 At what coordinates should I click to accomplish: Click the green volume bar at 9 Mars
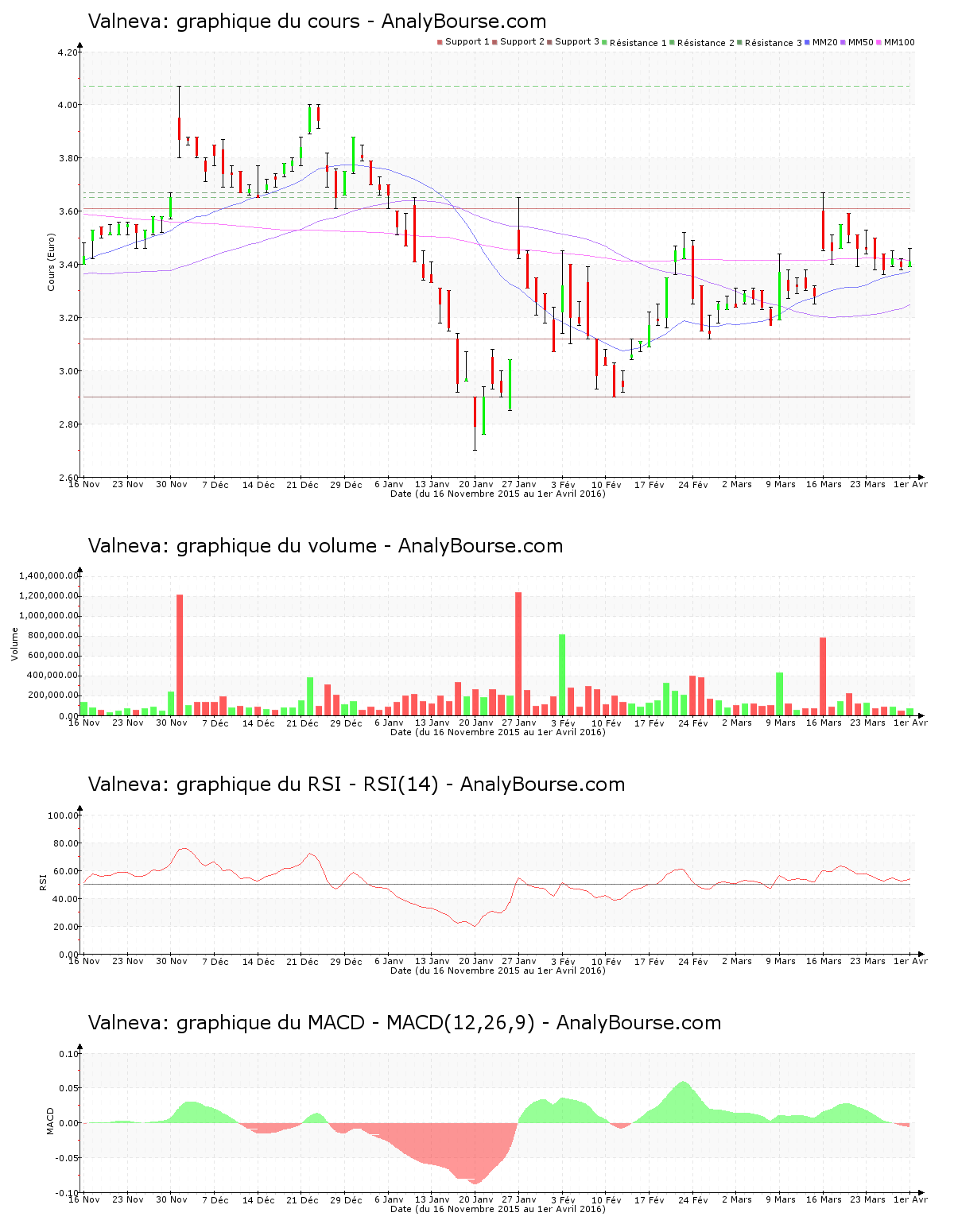pos(780,694)
